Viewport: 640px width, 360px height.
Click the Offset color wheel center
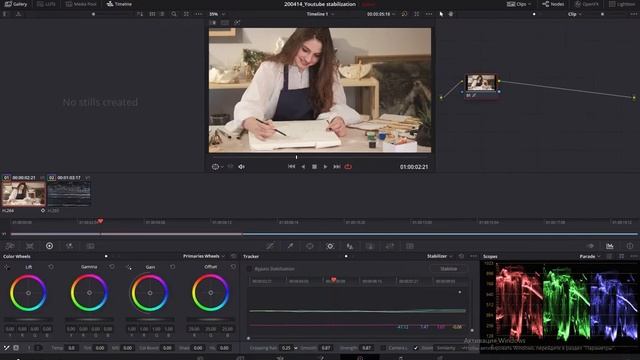[211, 293]
